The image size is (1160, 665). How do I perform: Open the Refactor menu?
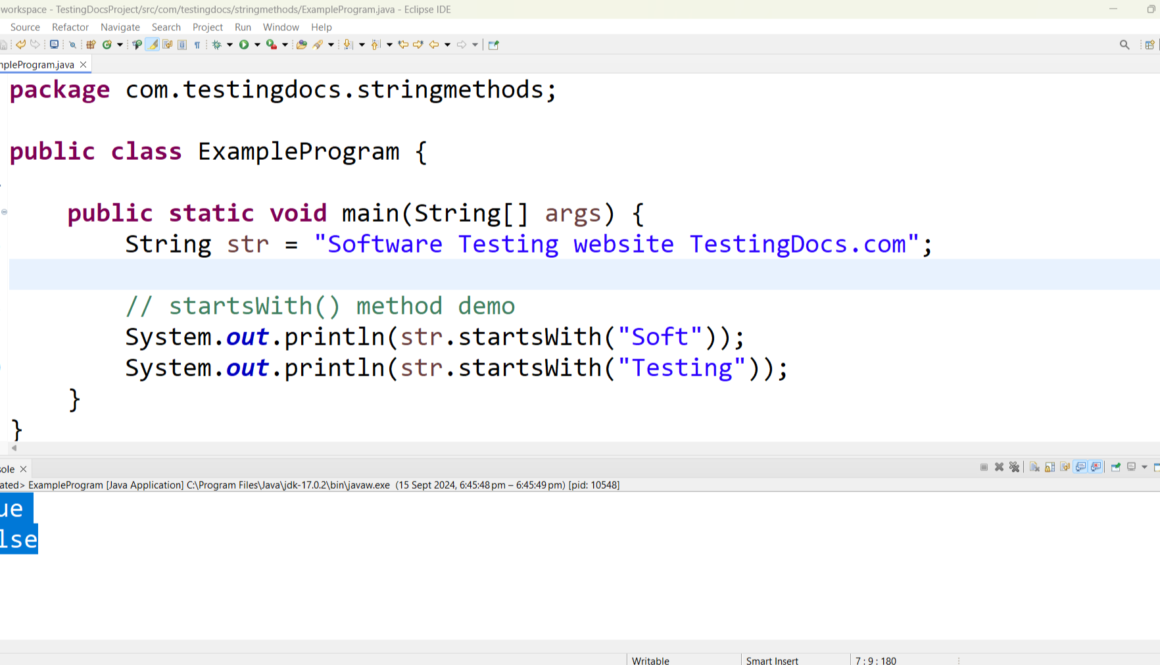tap(70, 27)
